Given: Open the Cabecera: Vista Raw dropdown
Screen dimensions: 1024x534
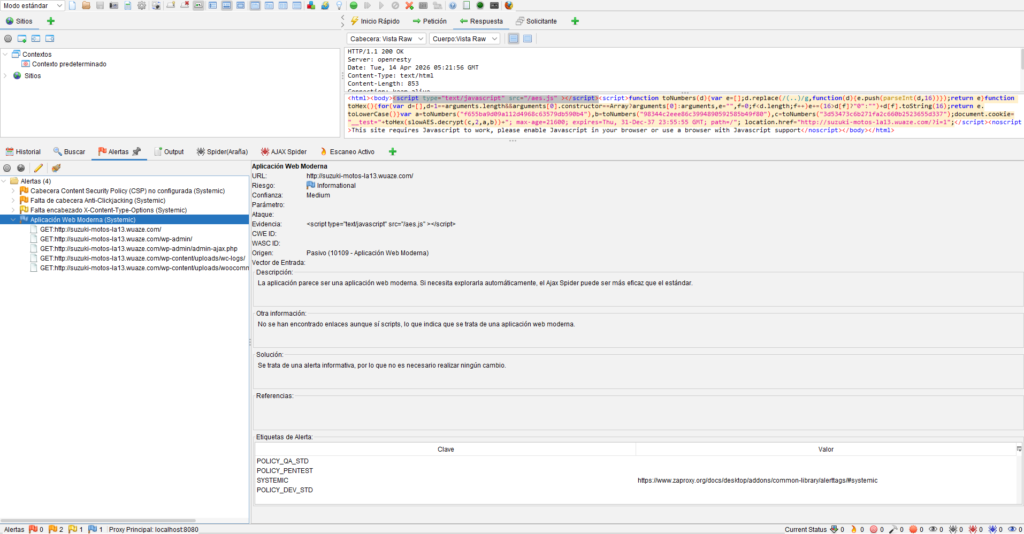Looking at the screenshot, I should [x=386, y=39].
